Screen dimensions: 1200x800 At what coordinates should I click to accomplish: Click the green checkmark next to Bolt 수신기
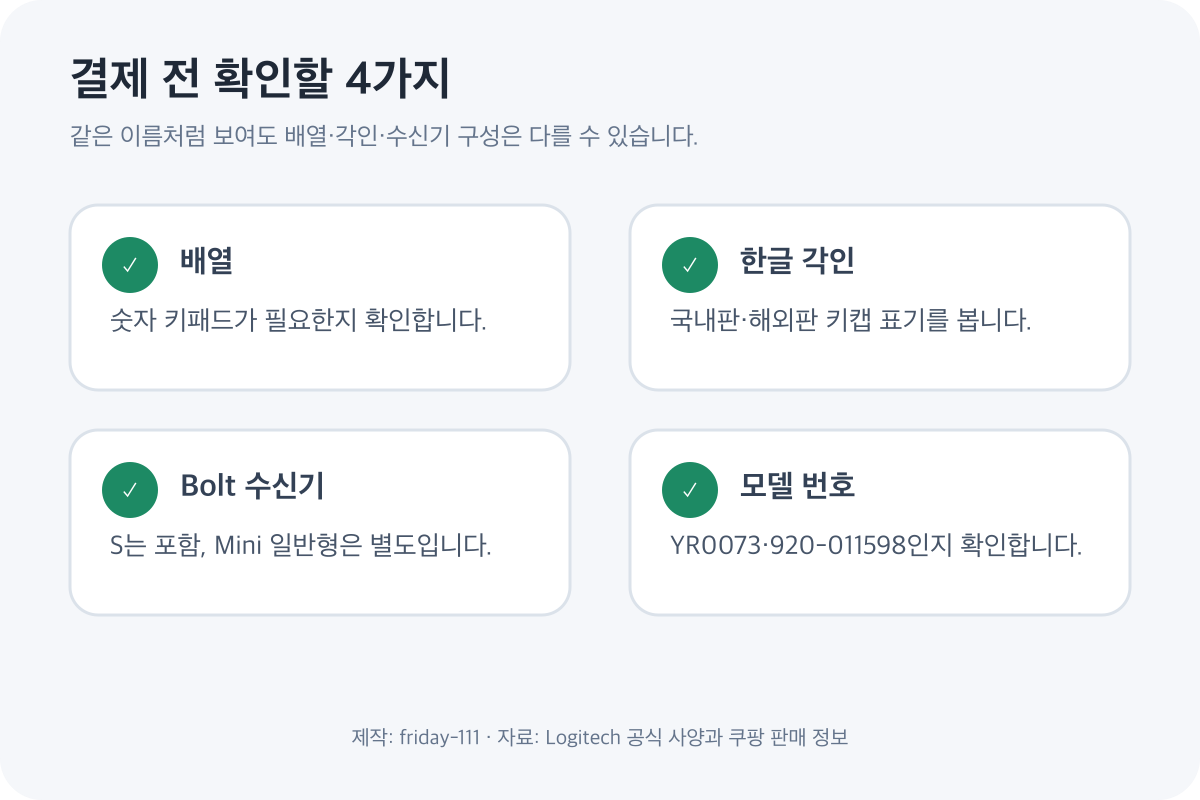tap(130, 490)
